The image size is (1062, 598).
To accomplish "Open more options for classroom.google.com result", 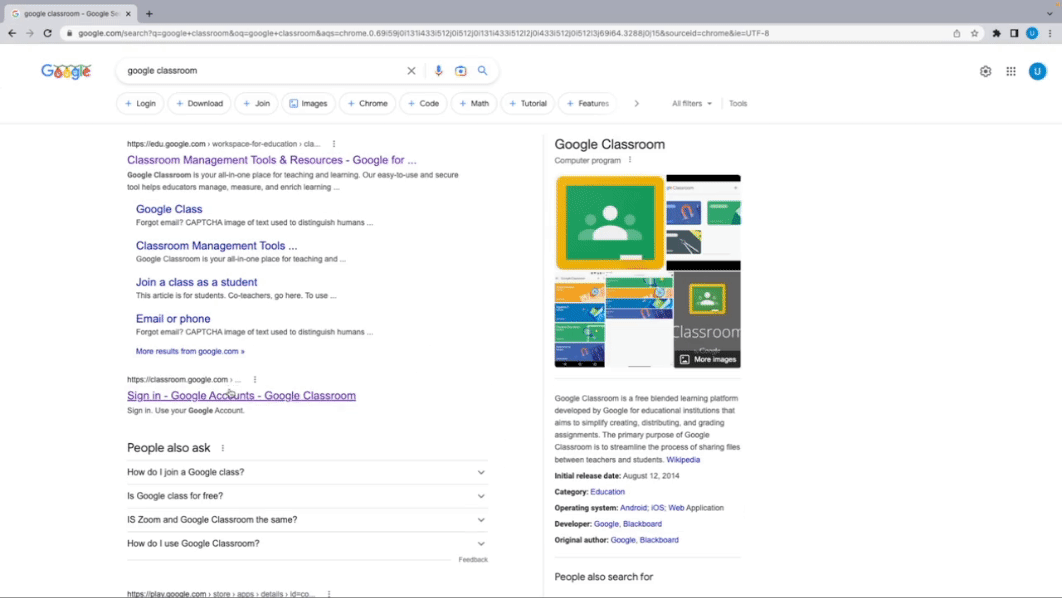I will (255, 379).
